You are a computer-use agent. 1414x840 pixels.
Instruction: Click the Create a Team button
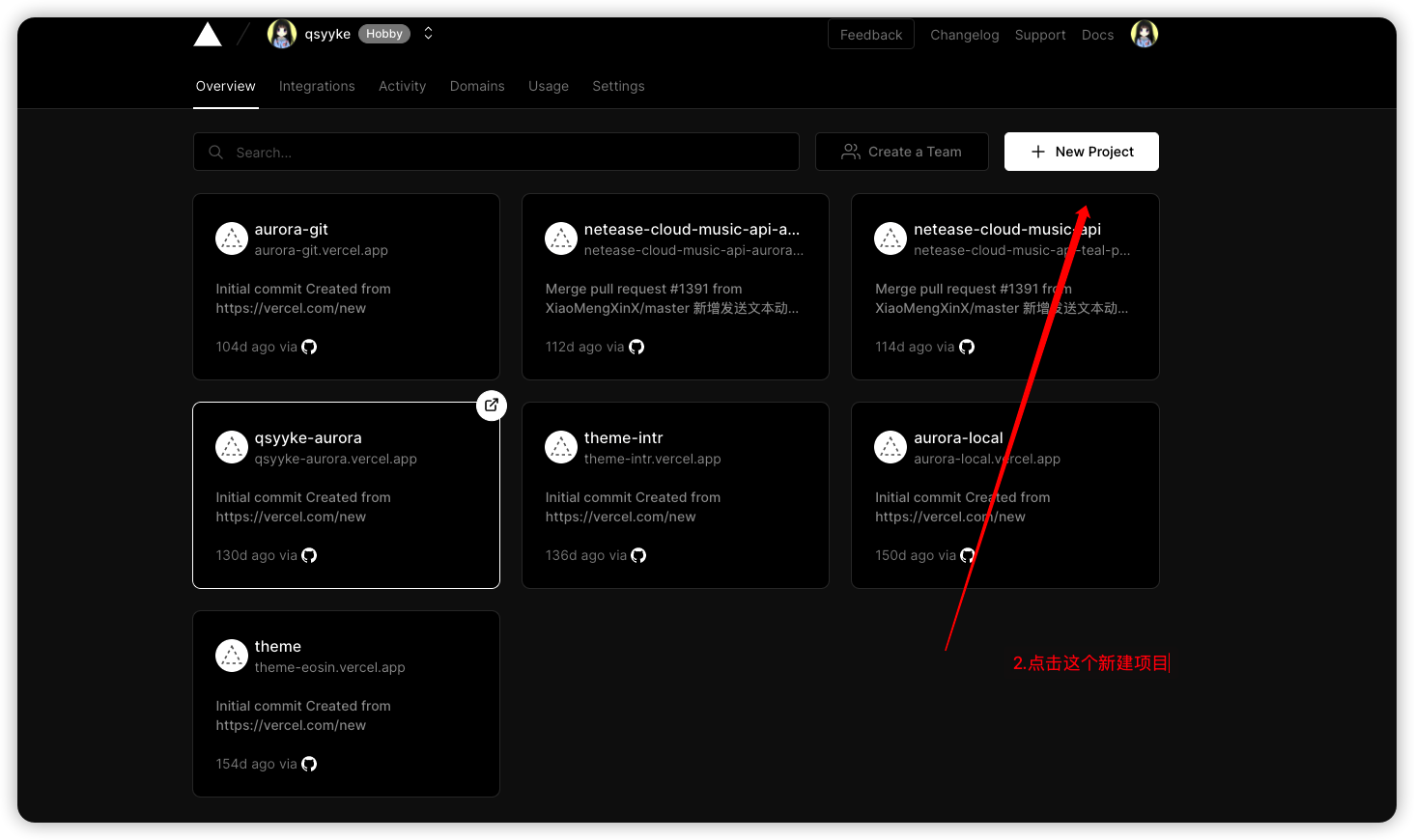[x=901, y=152]
